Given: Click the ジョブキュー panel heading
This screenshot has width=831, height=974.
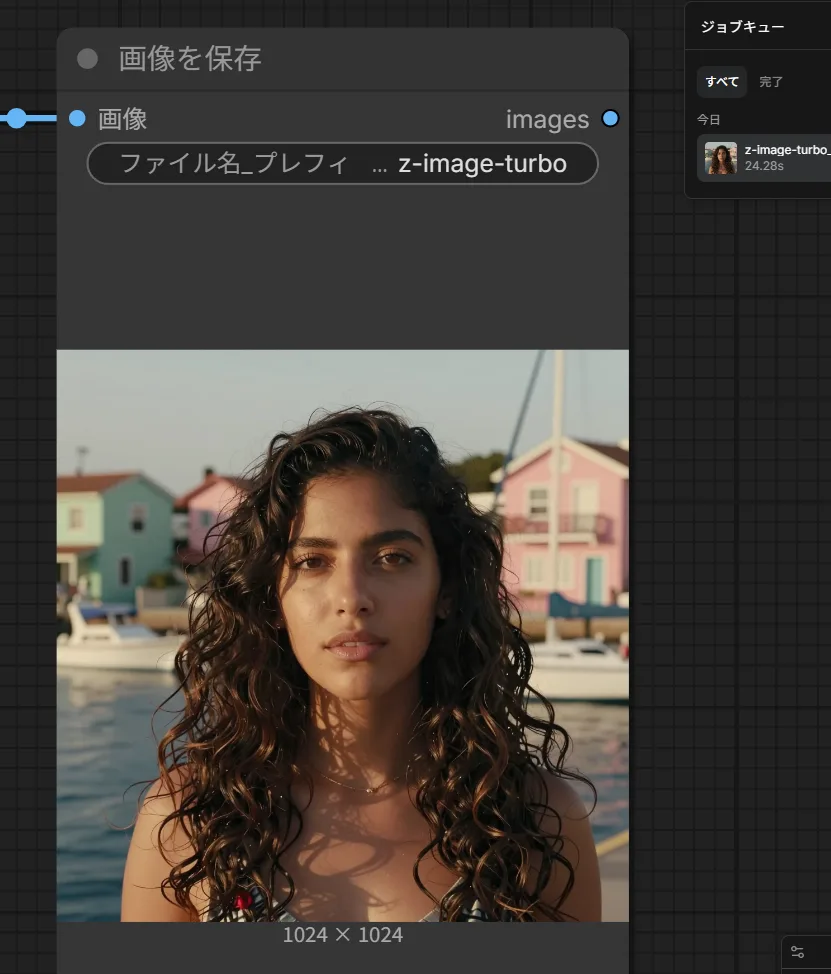Looking at the screenshot, I should pyautogui.click(x=742, y=27).
